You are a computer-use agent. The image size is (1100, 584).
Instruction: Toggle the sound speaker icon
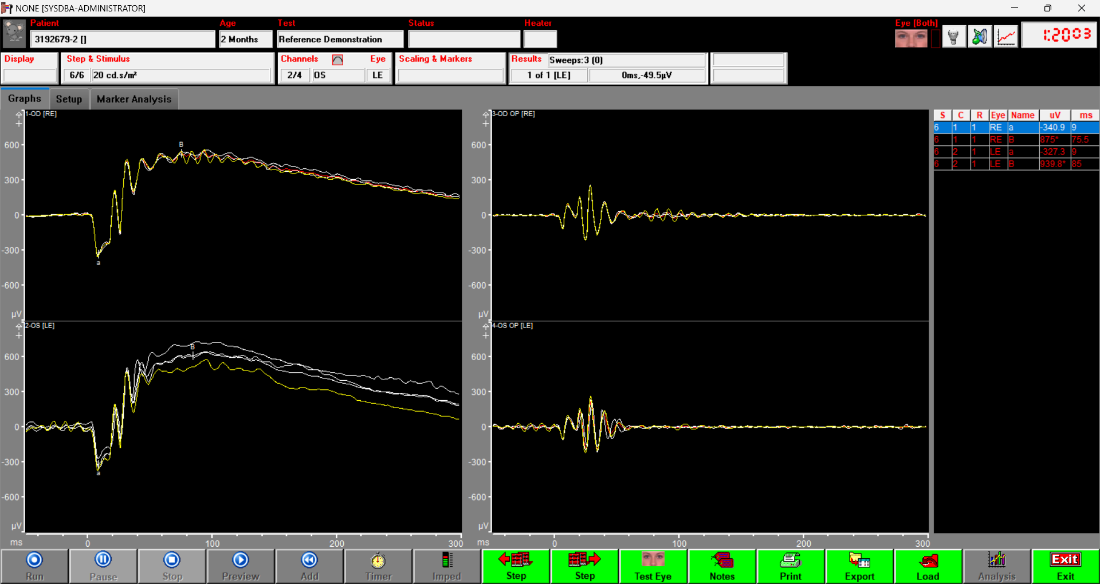(979, 37)
